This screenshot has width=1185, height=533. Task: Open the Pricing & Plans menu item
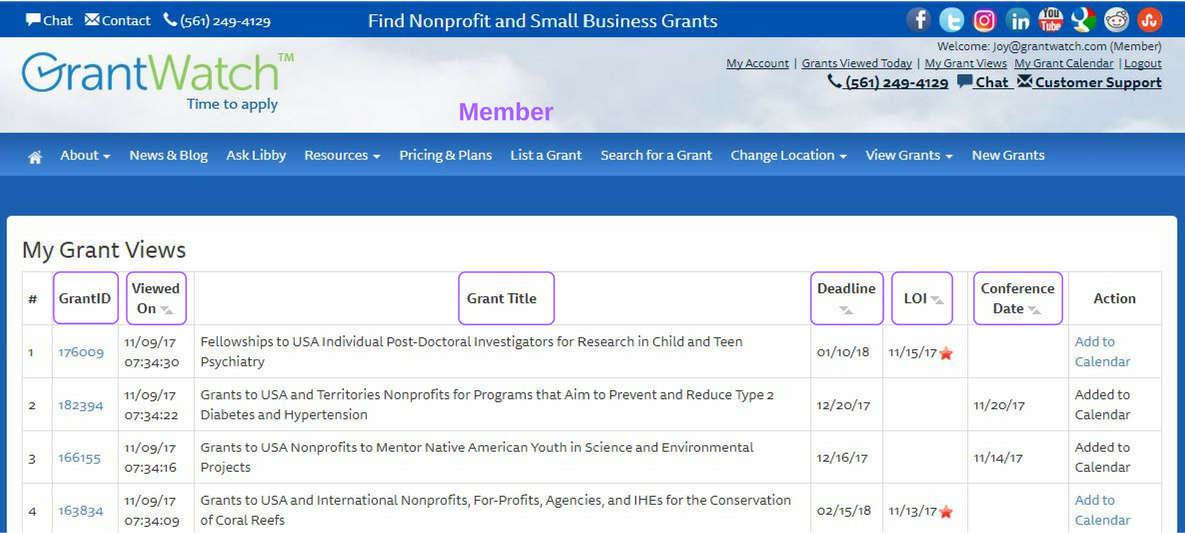pyautogui.click(x=445, y=155)
